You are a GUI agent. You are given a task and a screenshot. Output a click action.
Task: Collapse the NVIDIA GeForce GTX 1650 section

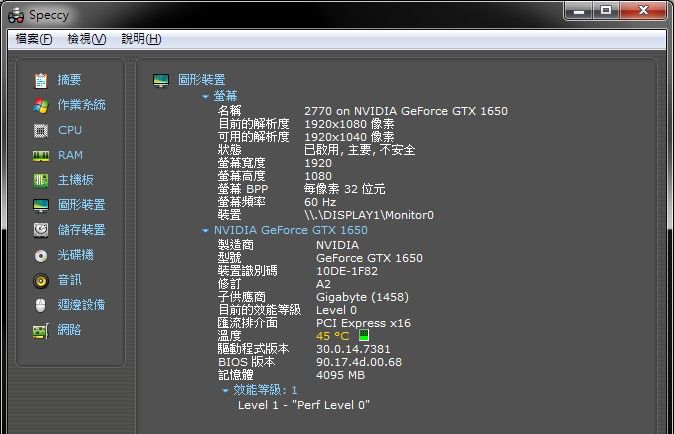pyautogui.click(x=205, y=231)
